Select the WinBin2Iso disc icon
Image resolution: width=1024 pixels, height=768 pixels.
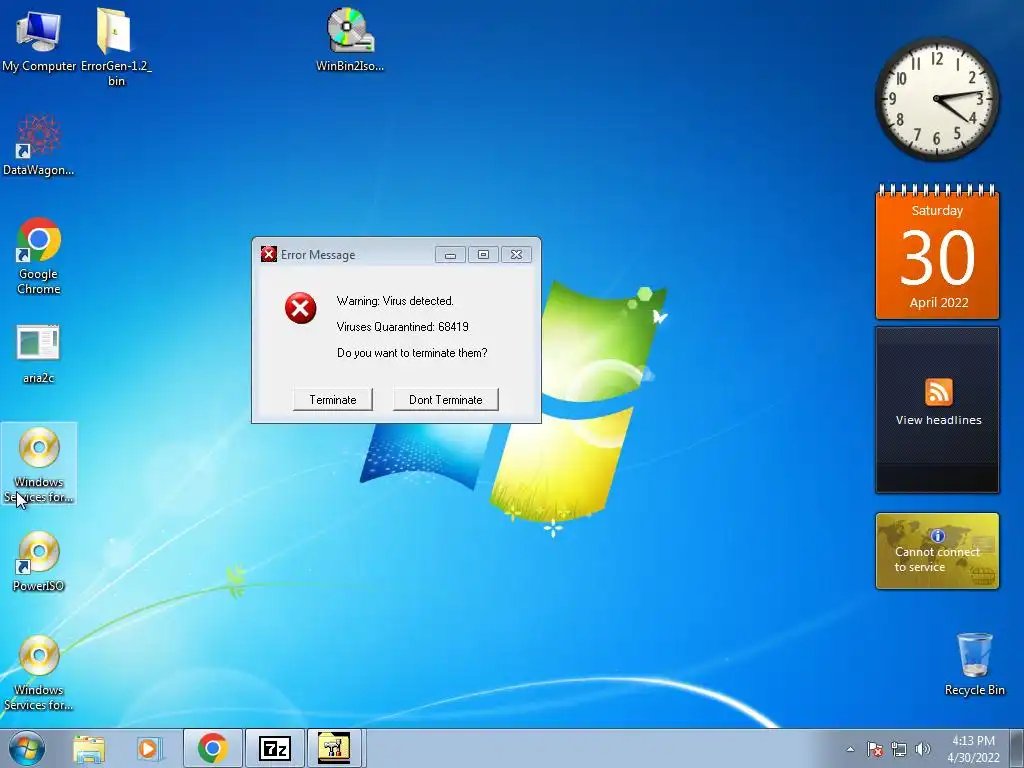[x=349, y=39]
